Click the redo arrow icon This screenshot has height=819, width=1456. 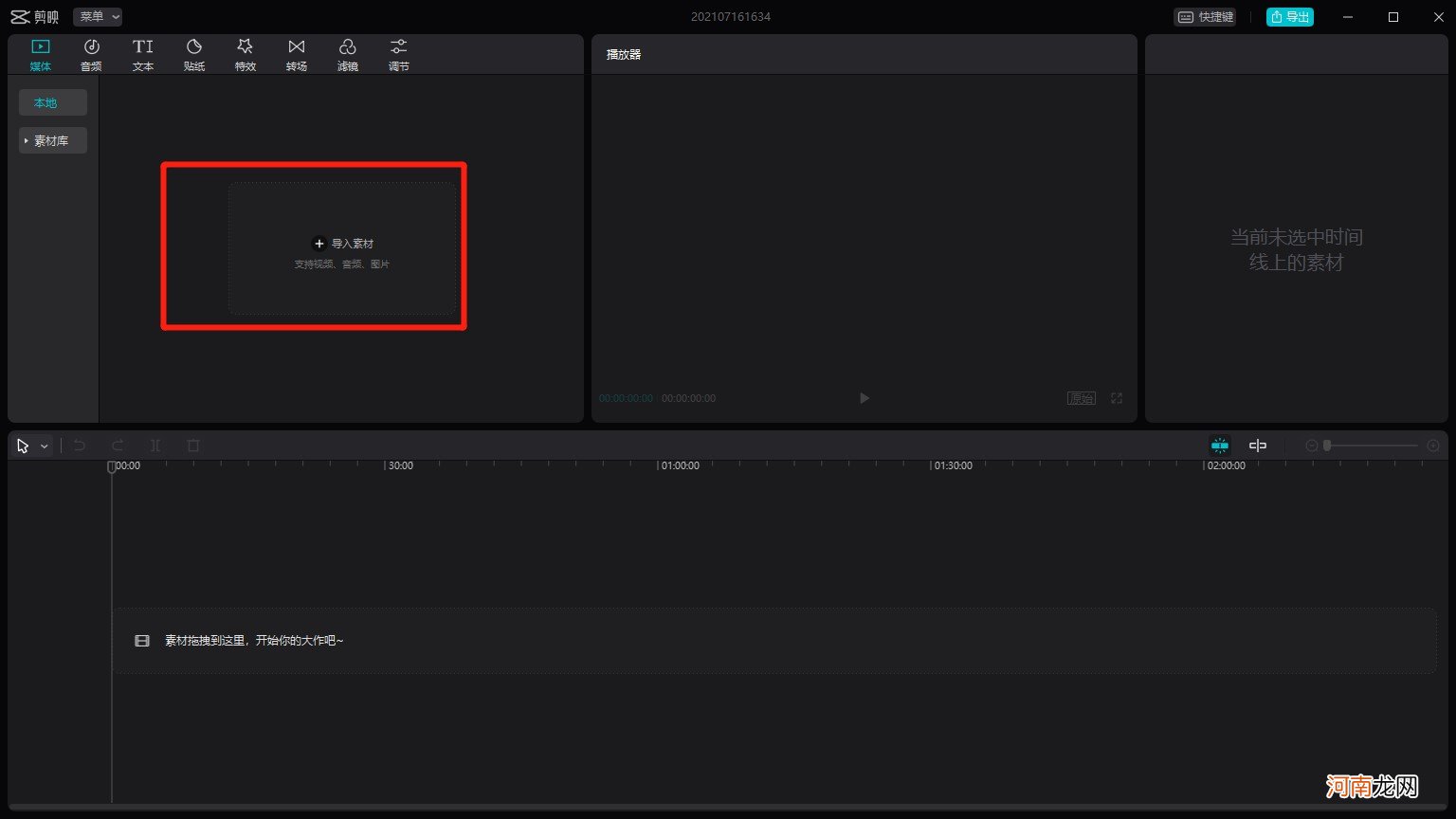[118, 446]
